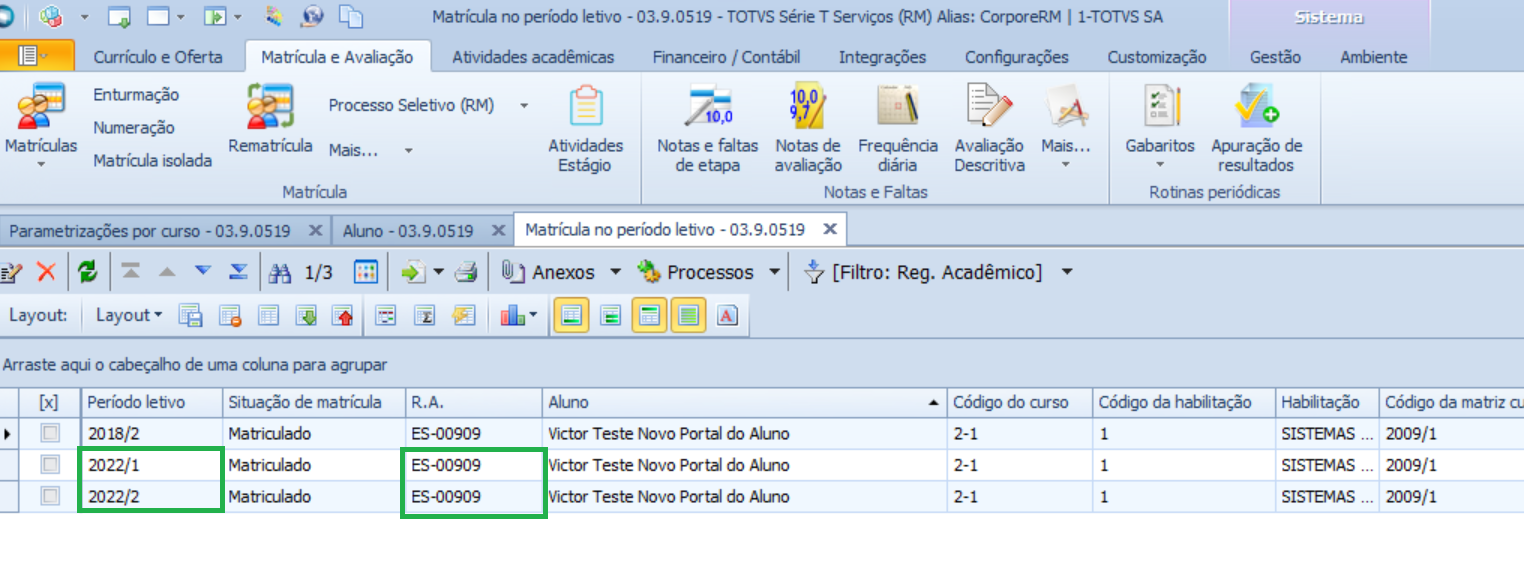
Task: Open Apuração de resultados
Action: pyautogui.click(x=1256, y=130)
